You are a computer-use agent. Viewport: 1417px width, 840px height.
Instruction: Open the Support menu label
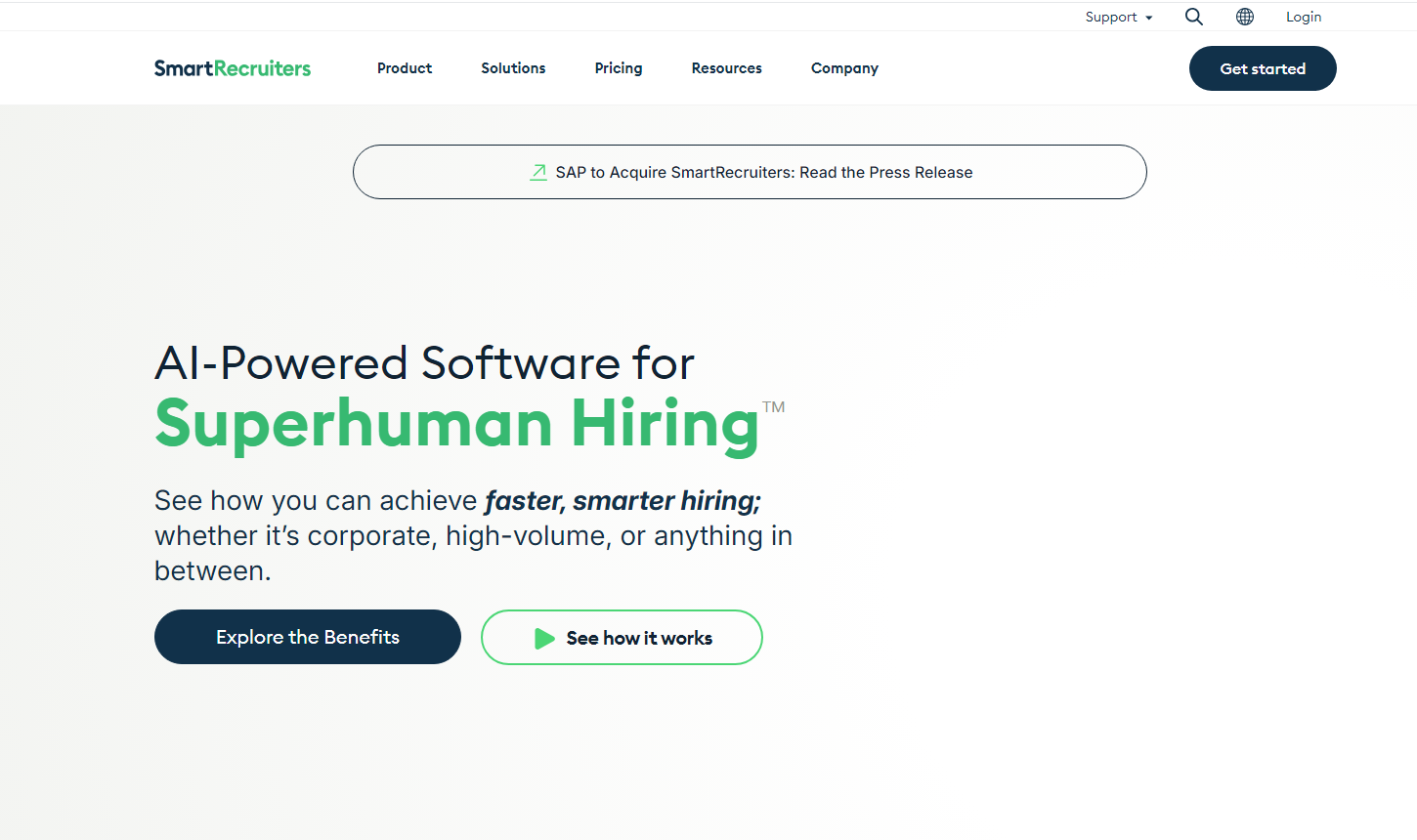1110,17
